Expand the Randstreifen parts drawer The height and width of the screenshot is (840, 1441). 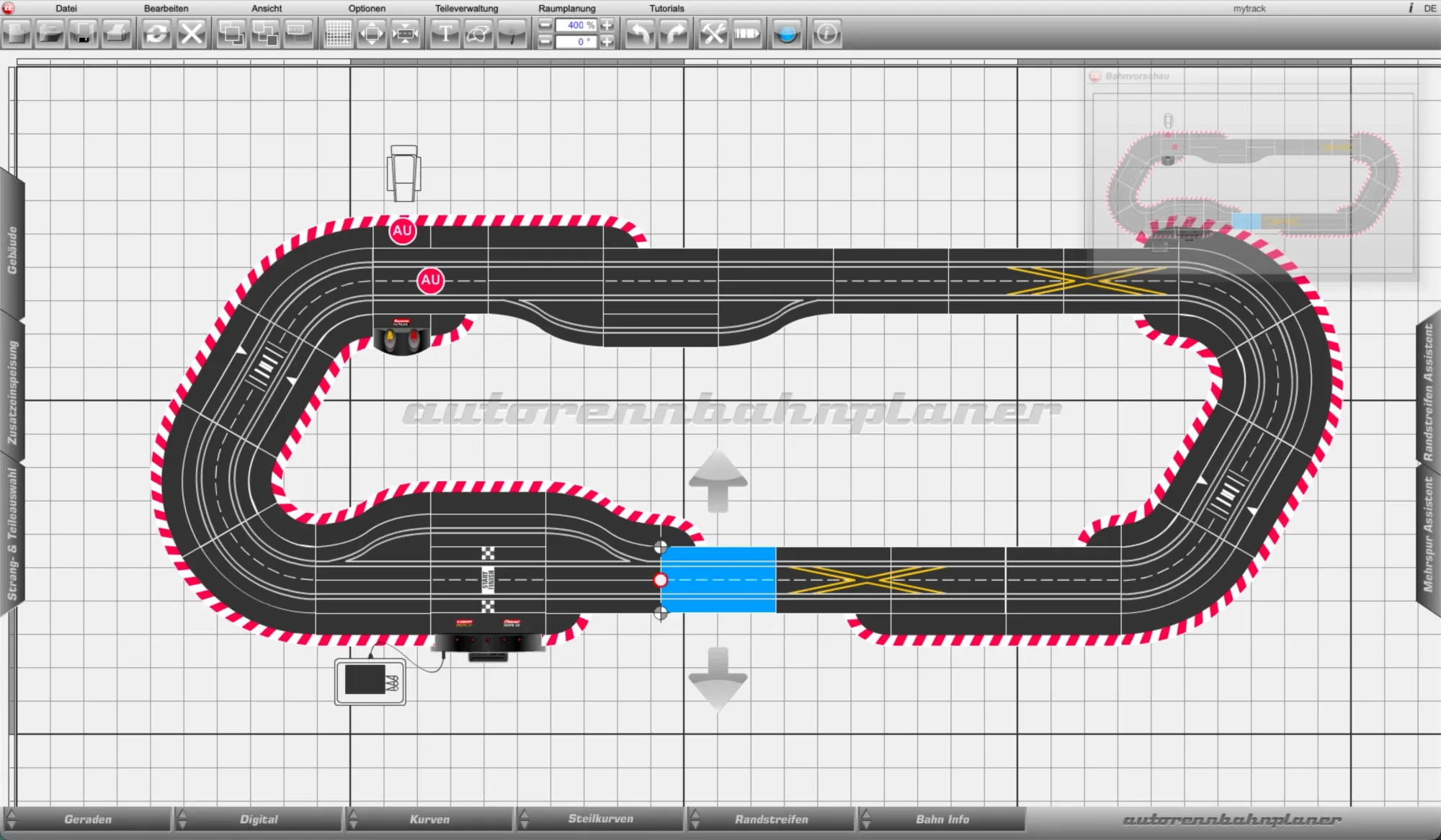[771, 819]
